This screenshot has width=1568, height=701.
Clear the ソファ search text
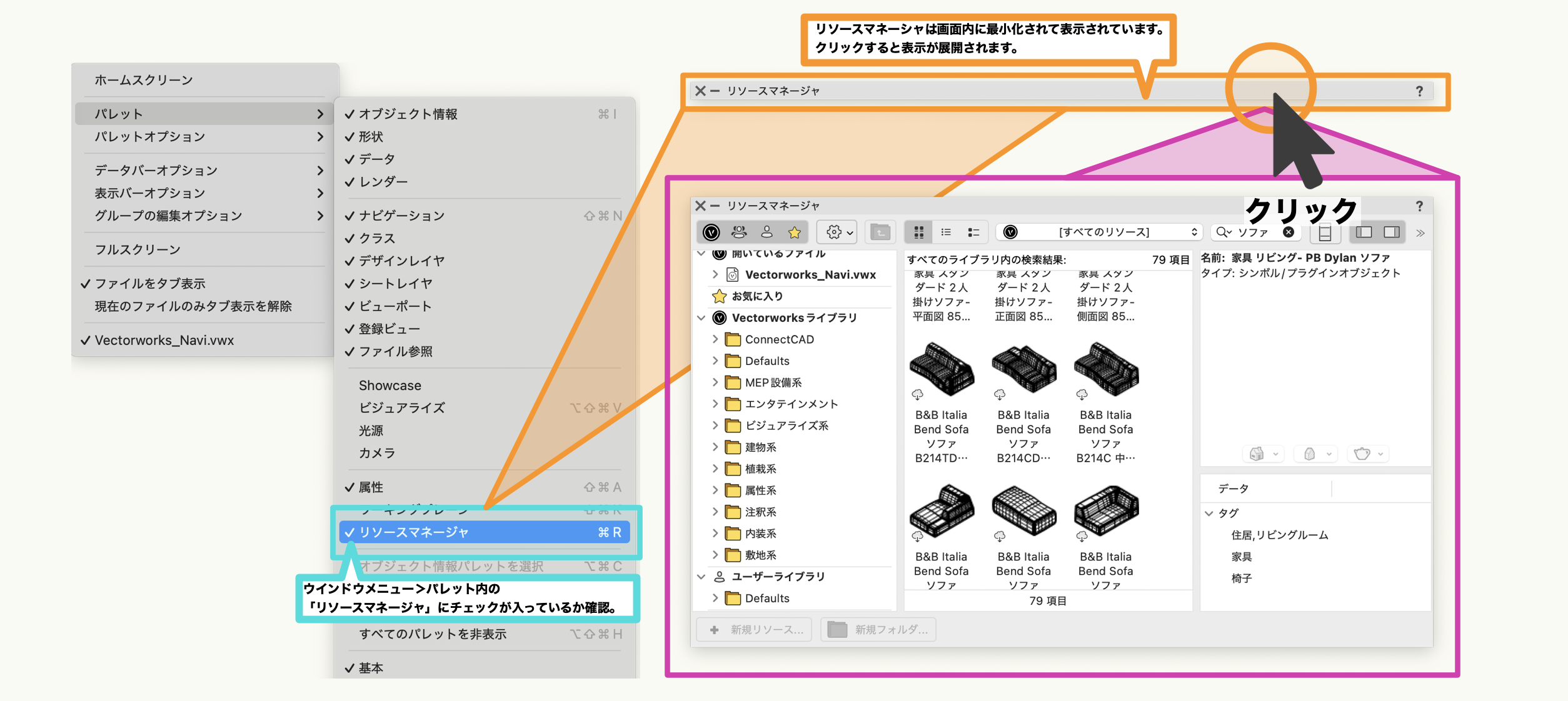(x=1289, y=232)
